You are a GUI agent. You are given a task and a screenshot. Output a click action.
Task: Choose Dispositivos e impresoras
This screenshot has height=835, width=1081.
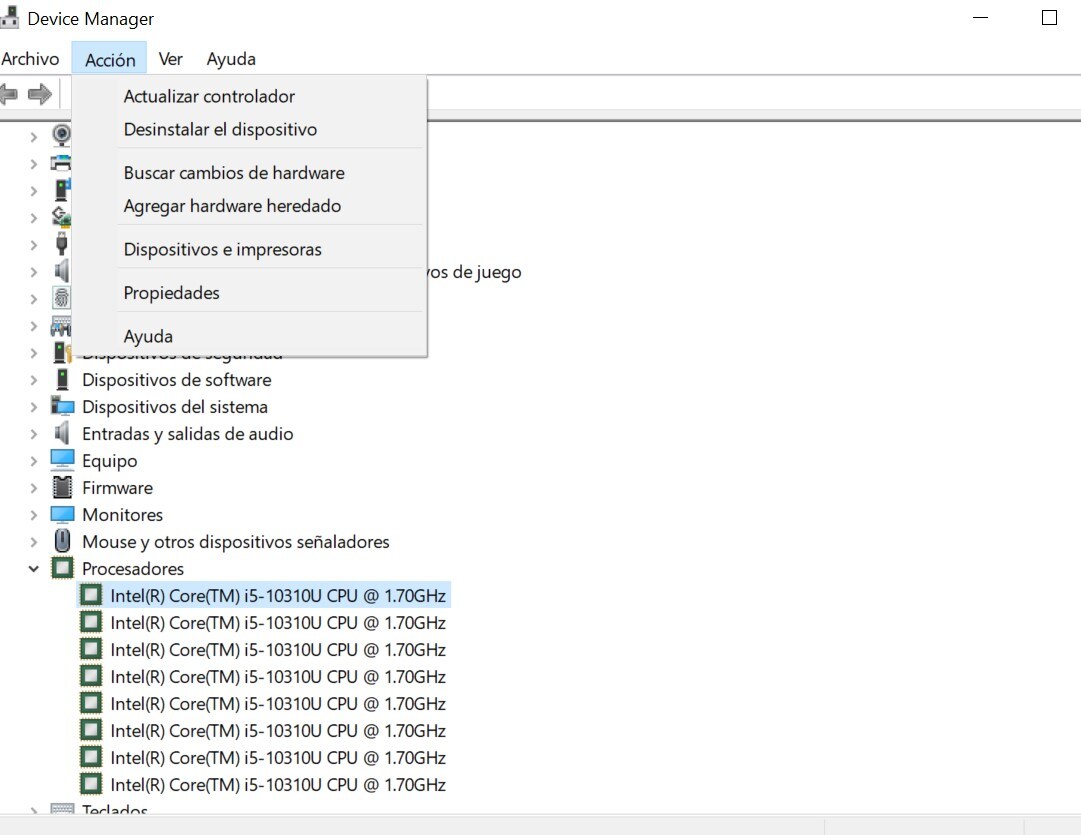click(x=249, y=249)
